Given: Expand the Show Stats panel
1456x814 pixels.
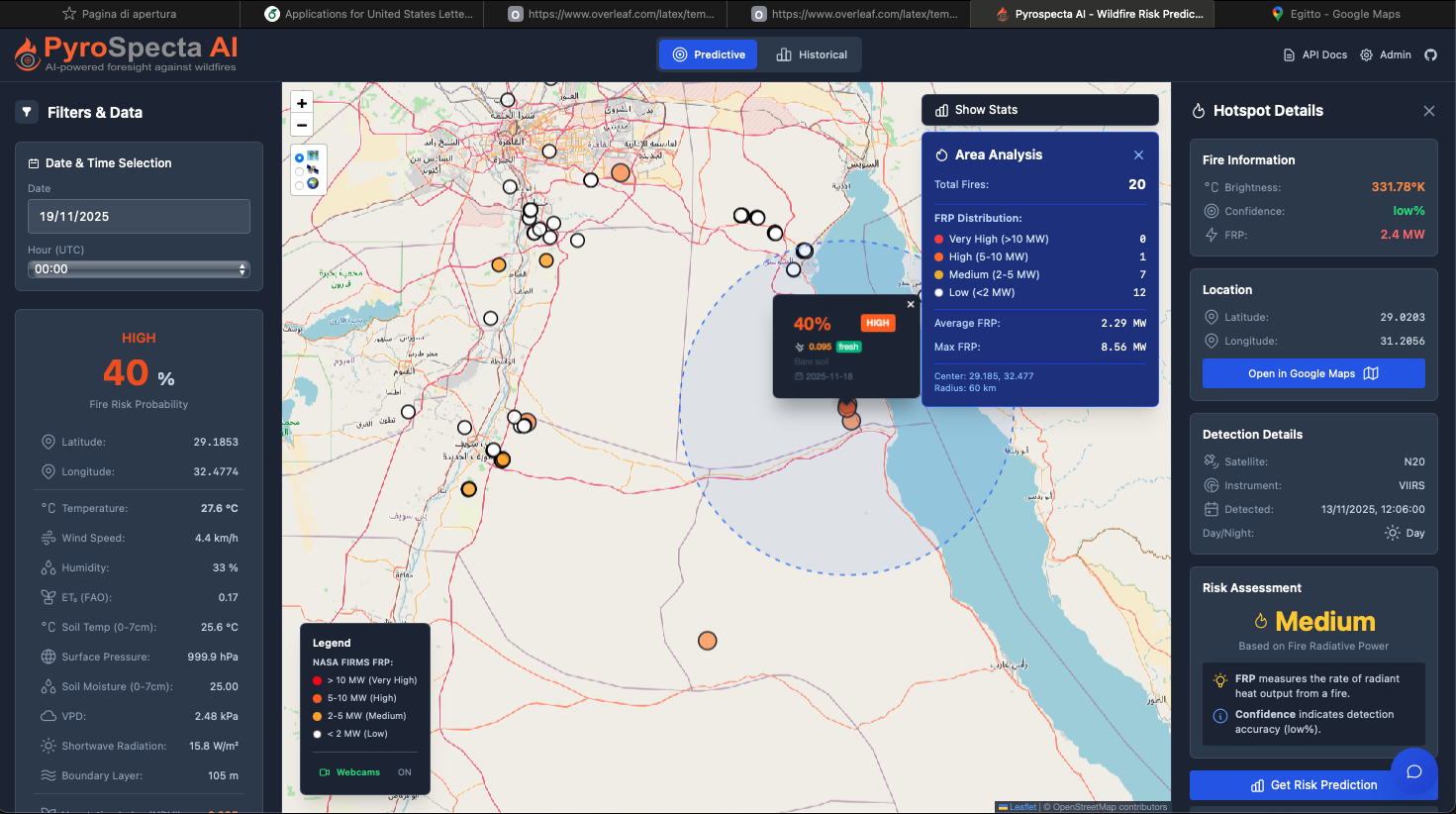Looking at the screenshot, I should (1040, 110).
